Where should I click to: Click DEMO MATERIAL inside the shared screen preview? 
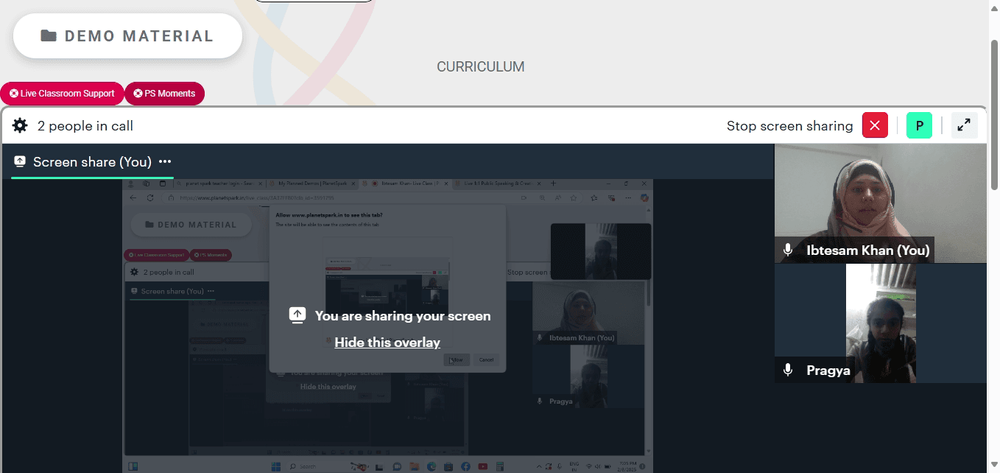tap(190, 224)
